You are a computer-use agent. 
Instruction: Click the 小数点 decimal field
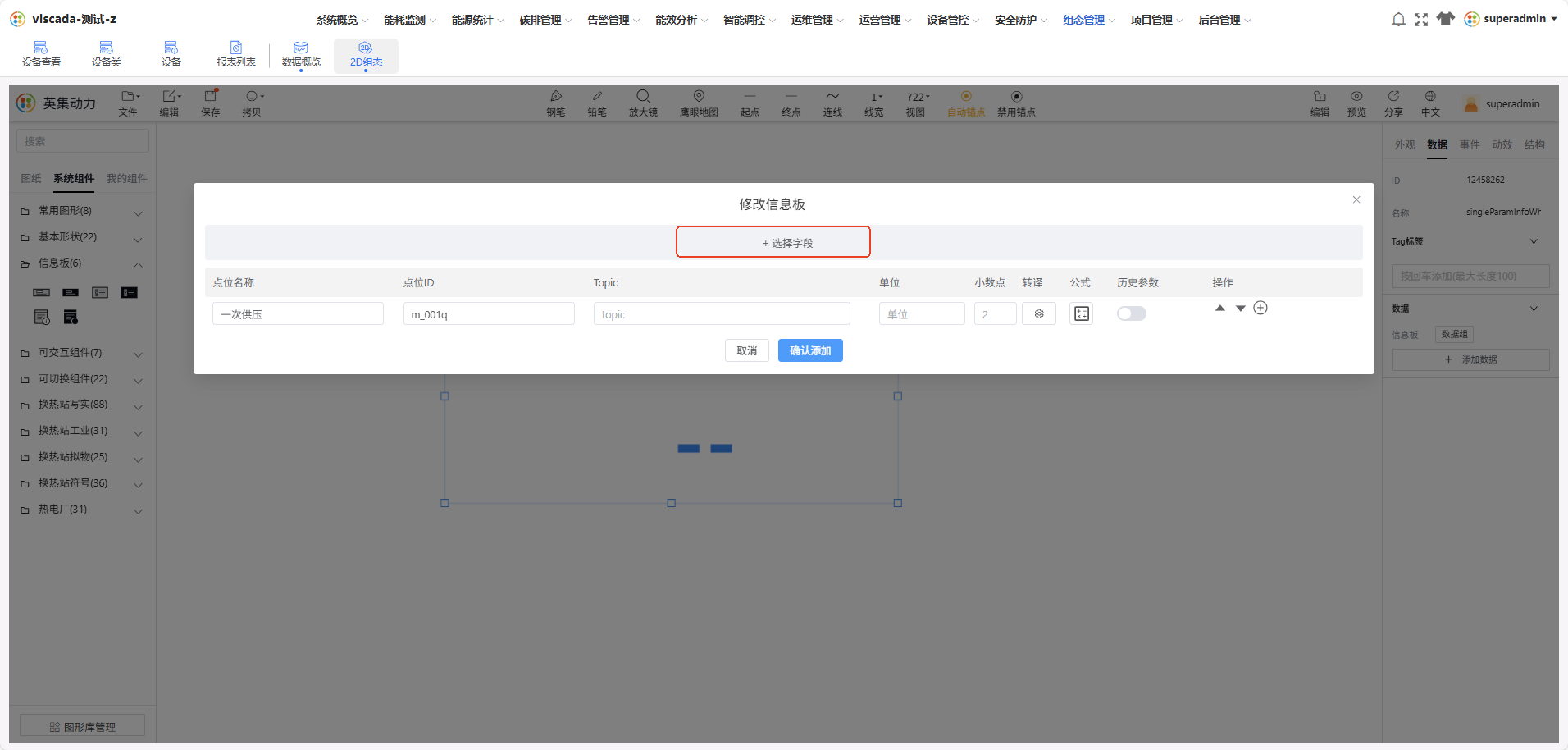click(x=996, y=313)
